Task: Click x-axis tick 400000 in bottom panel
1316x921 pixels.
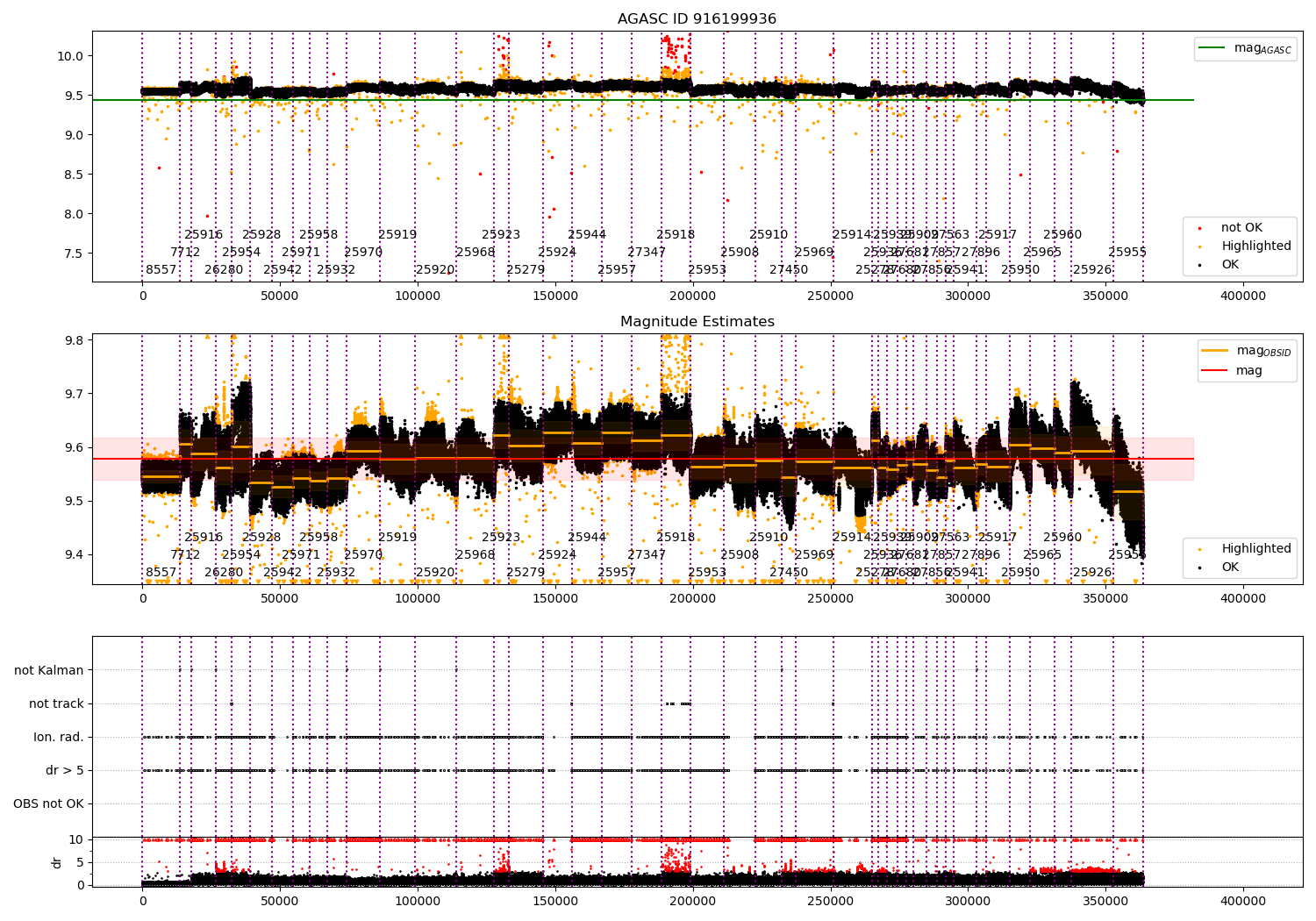Action: (x=1243, y=901)
